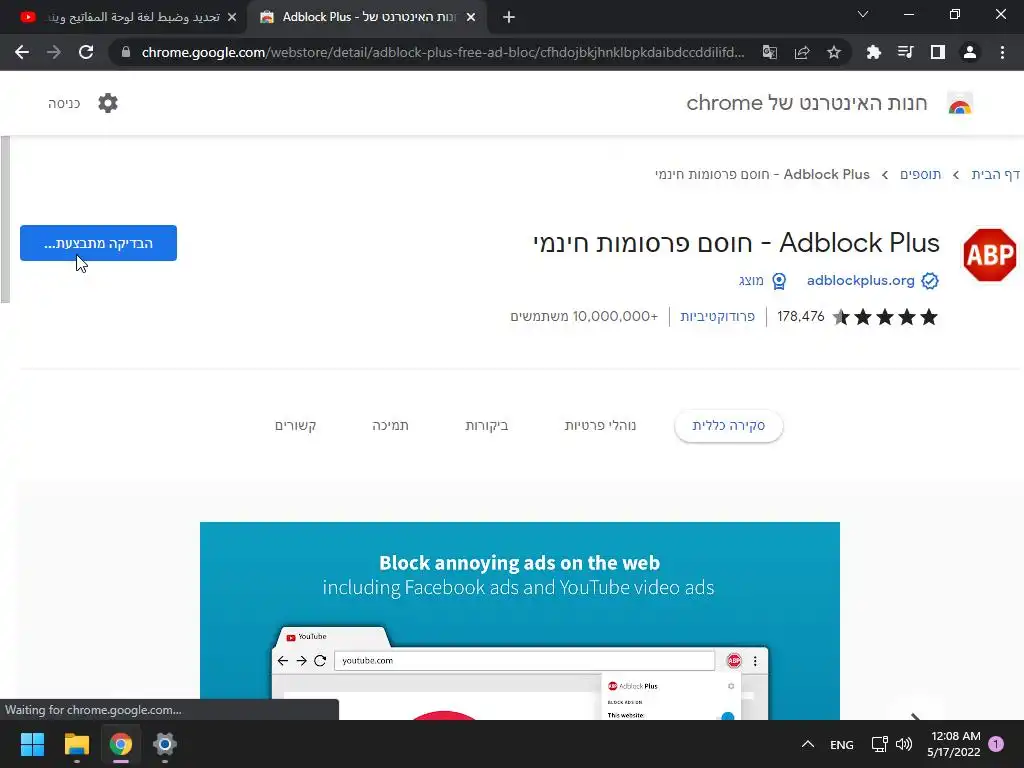1024x768 pixels.
Task: Open web store settings gear
Action: (x=108, y=103)
